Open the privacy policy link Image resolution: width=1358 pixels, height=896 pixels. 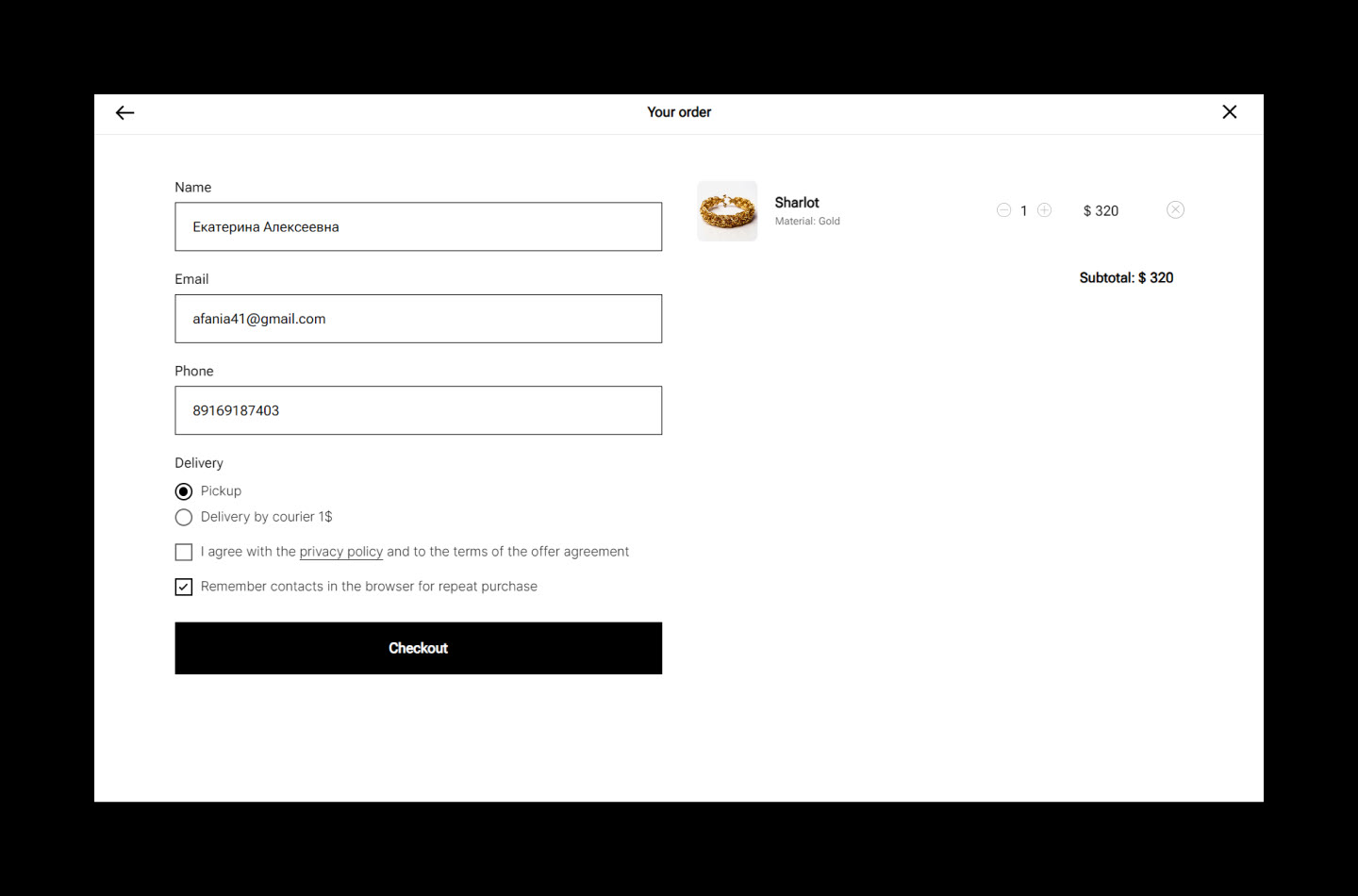pos(341,552)
